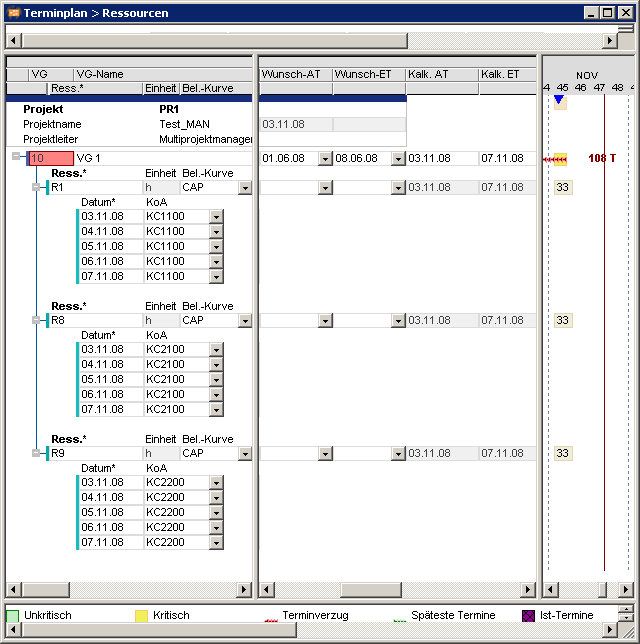Click the VG-Name column header

[x=163, y=74]
